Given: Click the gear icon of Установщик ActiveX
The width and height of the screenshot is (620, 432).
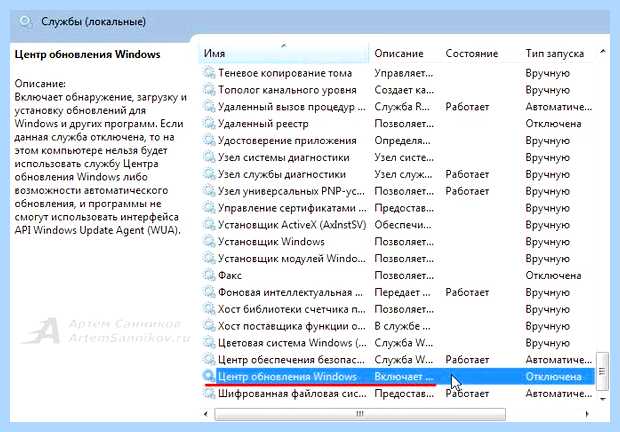Looking at the screenshot, I should tap(208, 225).
